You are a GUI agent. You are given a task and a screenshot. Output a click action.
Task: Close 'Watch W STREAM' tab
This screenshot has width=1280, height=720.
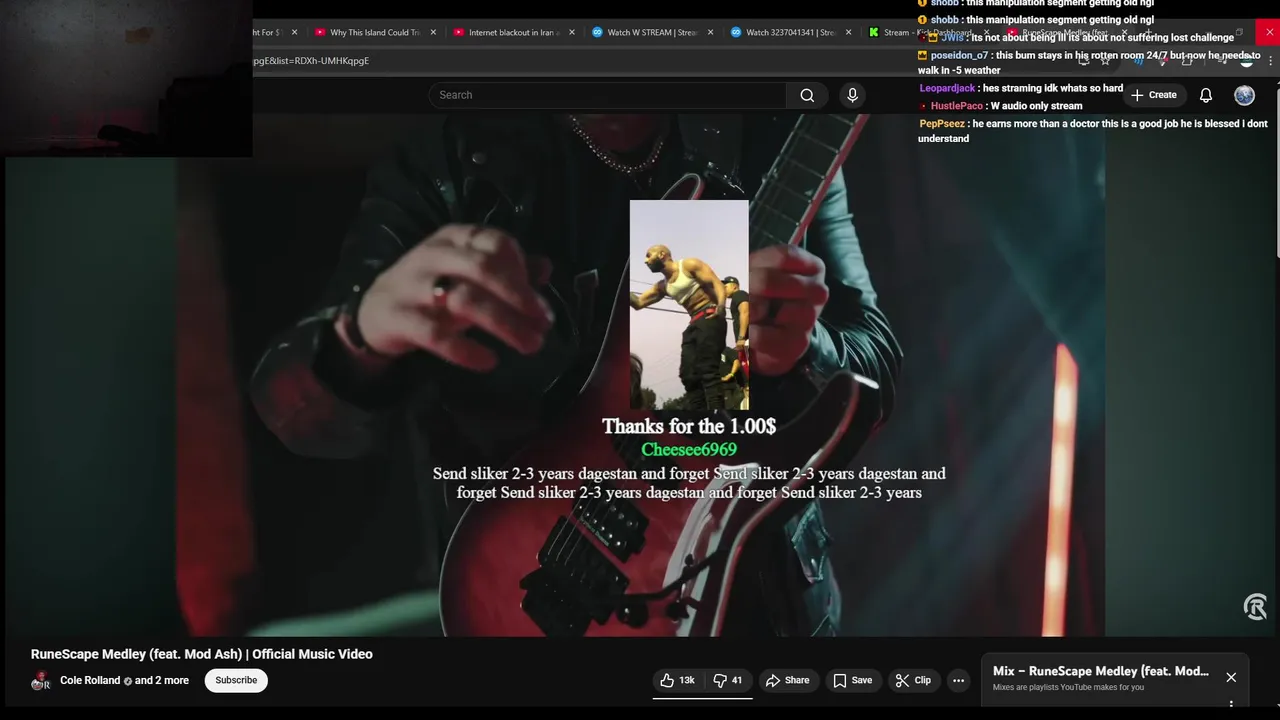point(710,32)
